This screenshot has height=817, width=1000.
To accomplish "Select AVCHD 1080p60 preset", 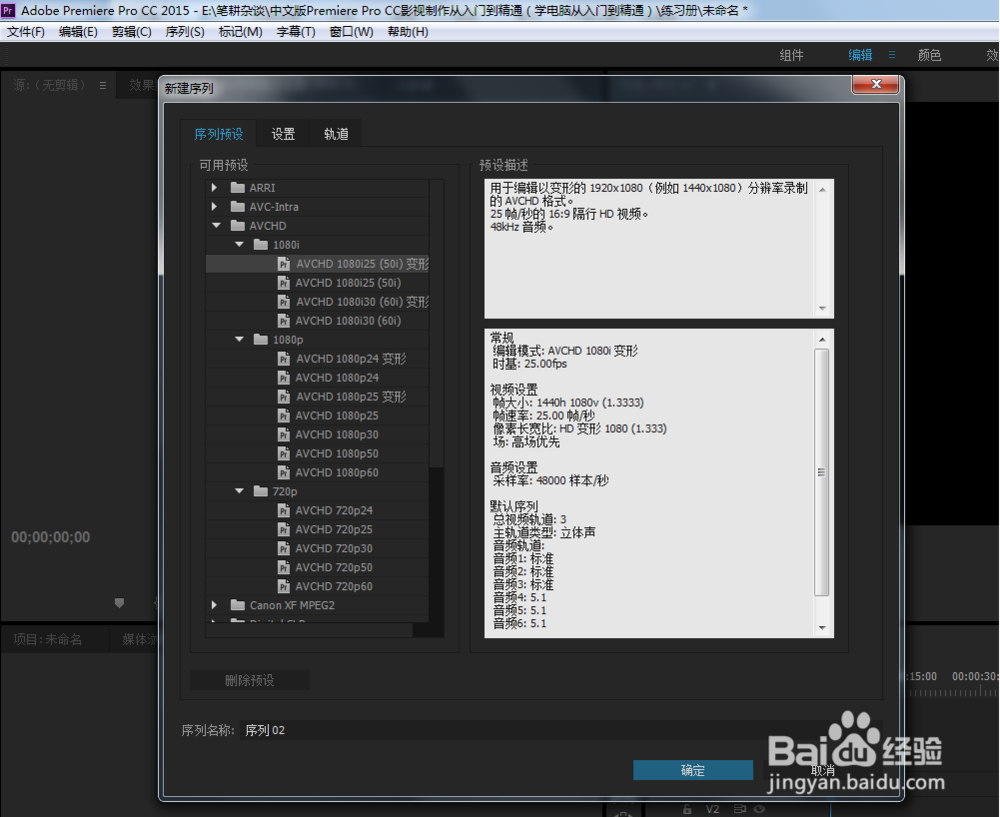I will pyautogui.click(x=317, y=473).
